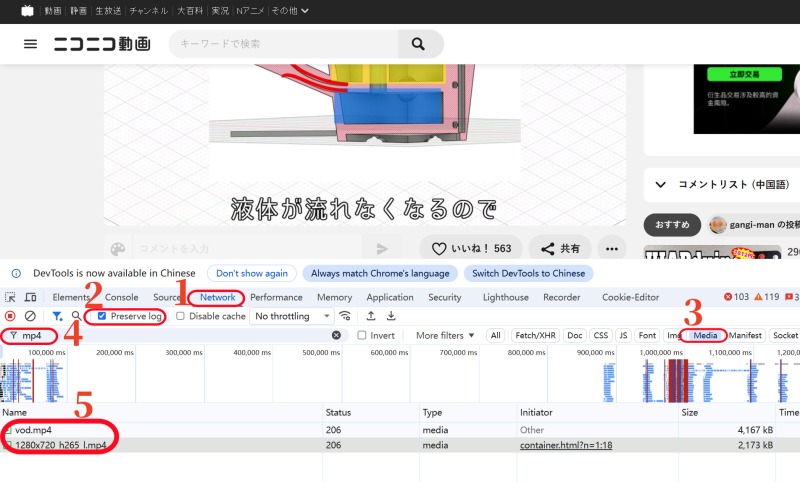Select the Manifest type filter

pyautogui.click(x=745, y=335)
